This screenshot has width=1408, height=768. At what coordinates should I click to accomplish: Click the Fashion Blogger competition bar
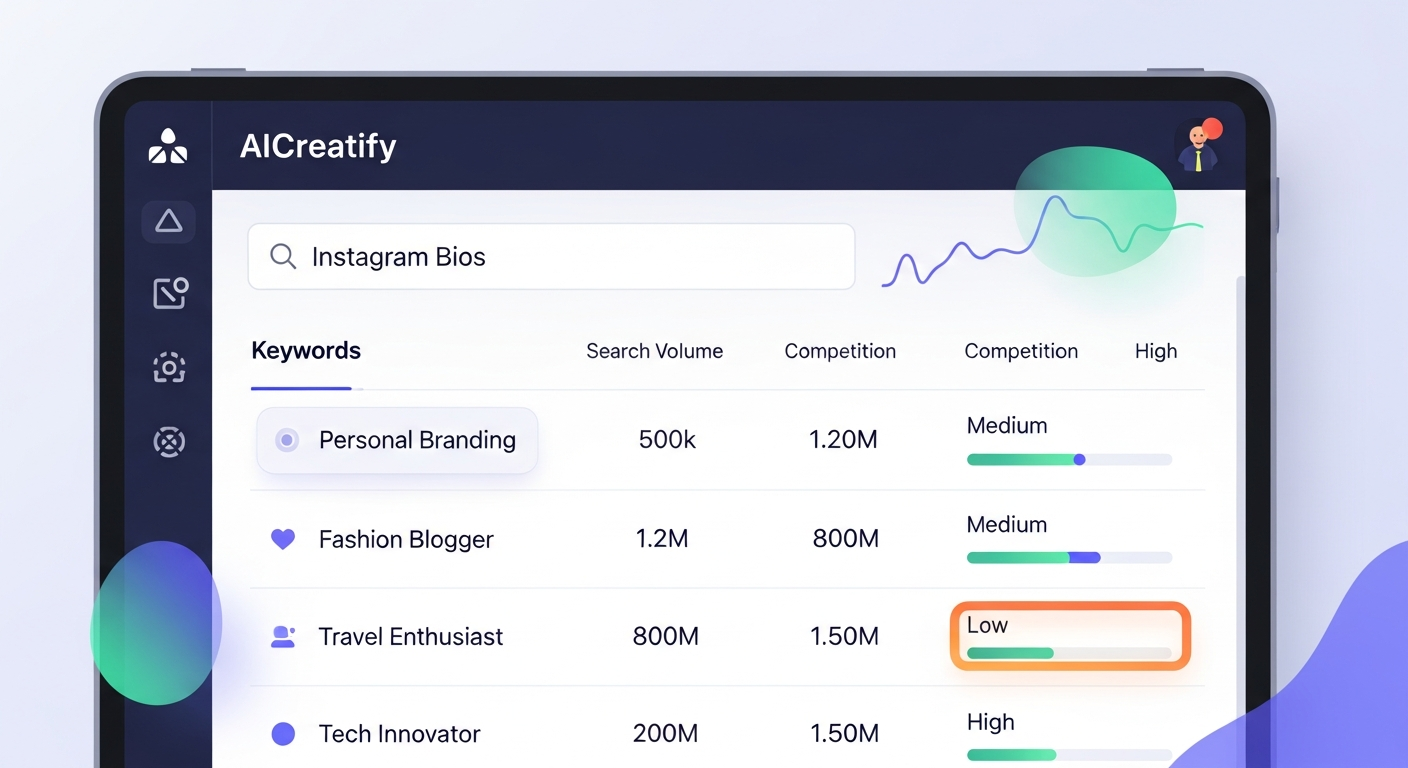[1069, 557]
